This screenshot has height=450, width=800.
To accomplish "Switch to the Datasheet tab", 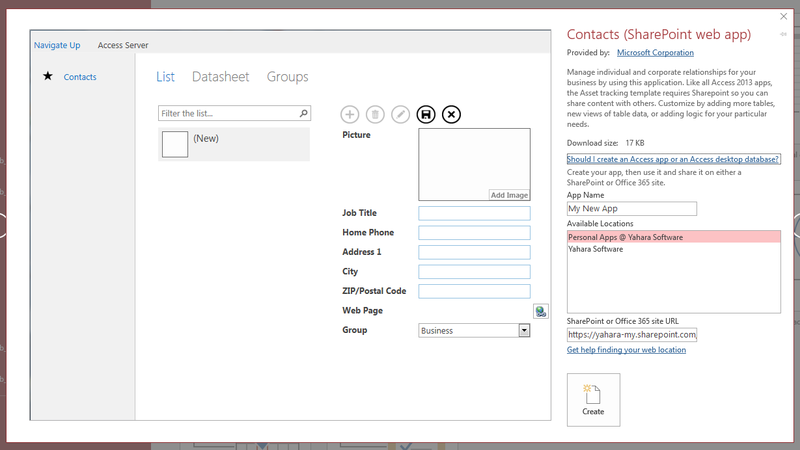I will click(220, 77).
